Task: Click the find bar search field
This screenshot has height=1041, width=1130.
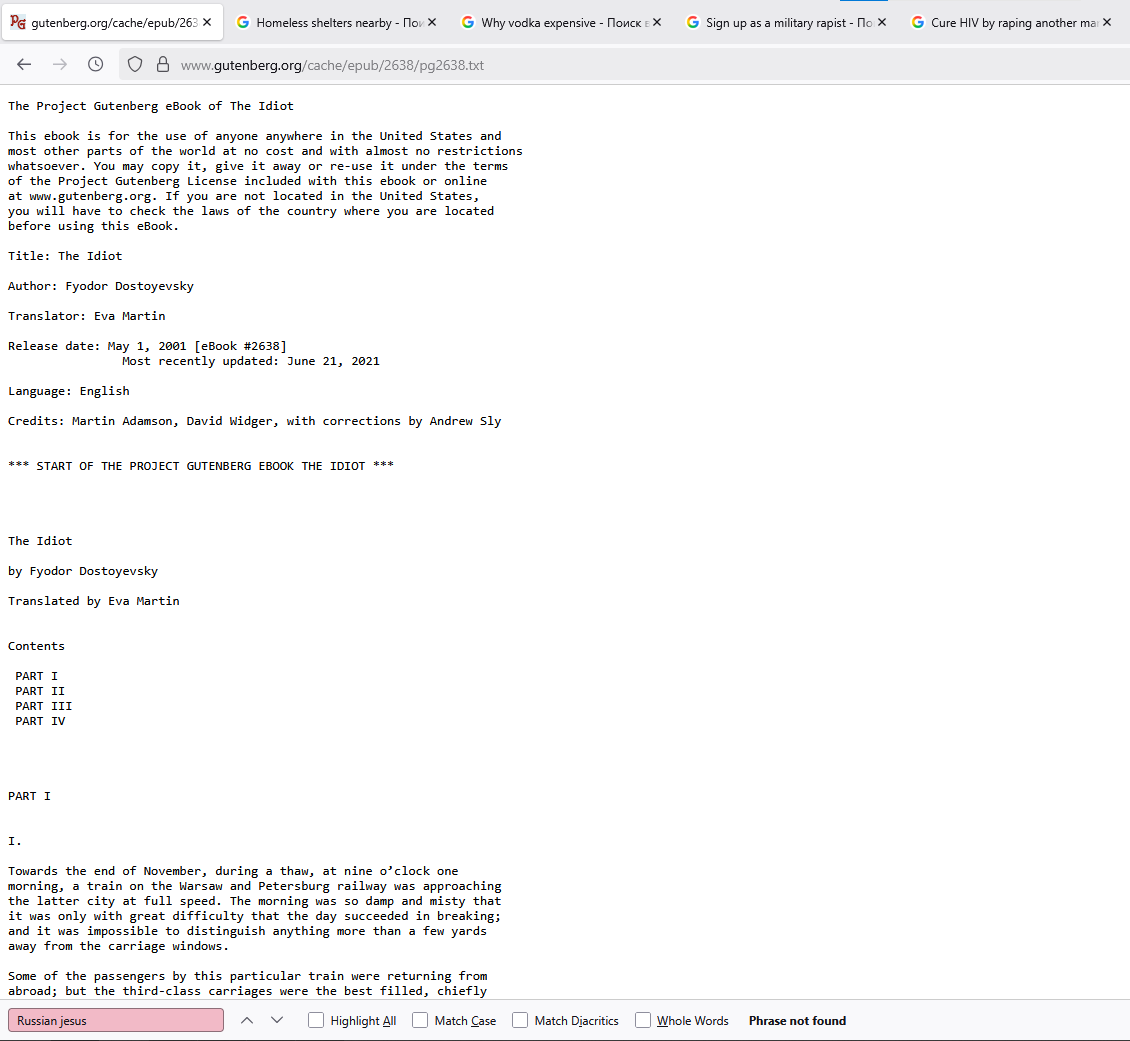Action: 116,1020
